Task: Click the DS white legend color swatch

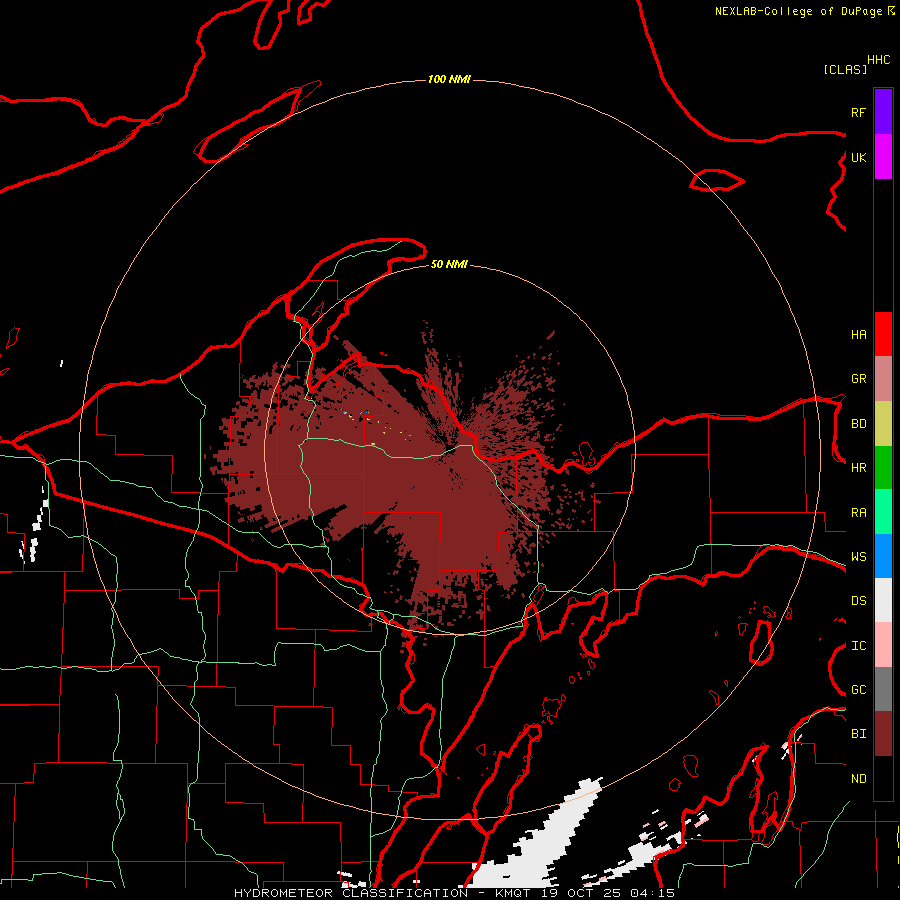Action: [x=883, y=600]
